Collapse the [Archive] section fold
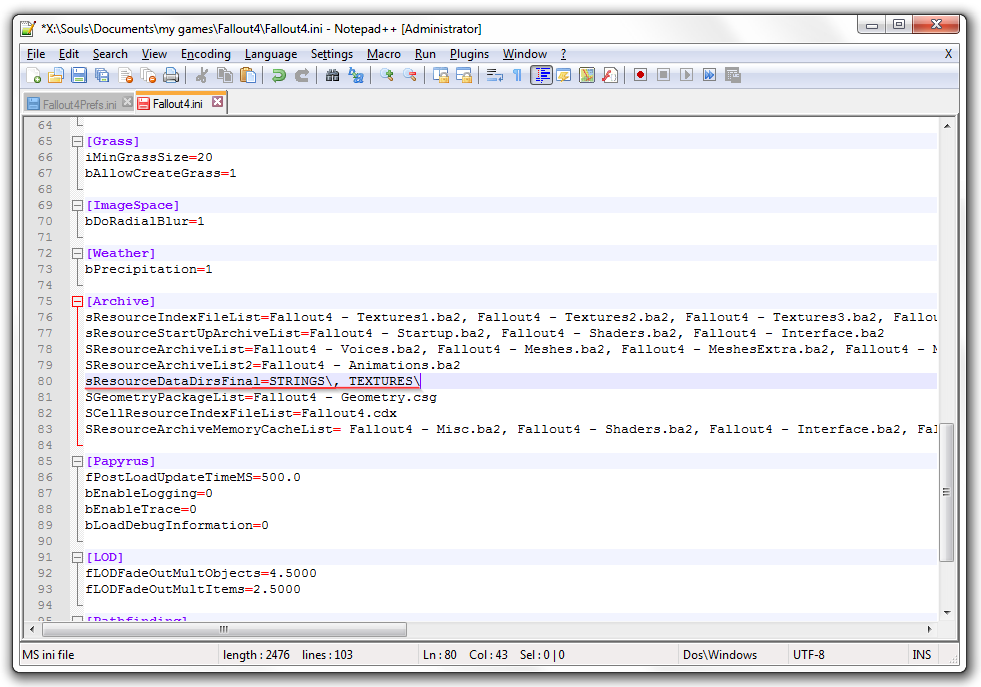Screen dimensions: 981x687 tap(78, 302)
